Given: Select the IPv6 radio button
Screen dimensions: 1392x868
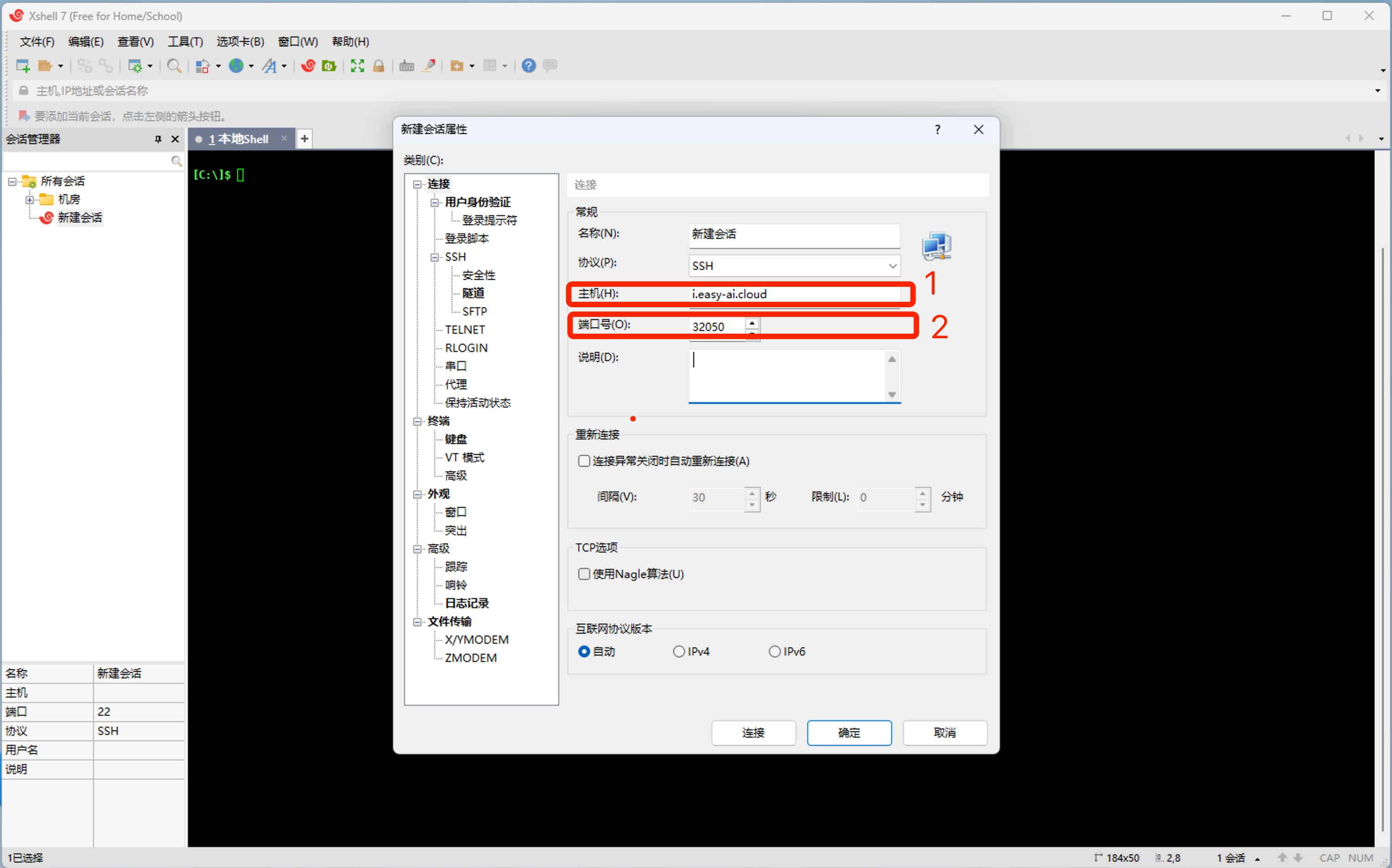Looking at the screenshot, I should (x=774, y=651).
